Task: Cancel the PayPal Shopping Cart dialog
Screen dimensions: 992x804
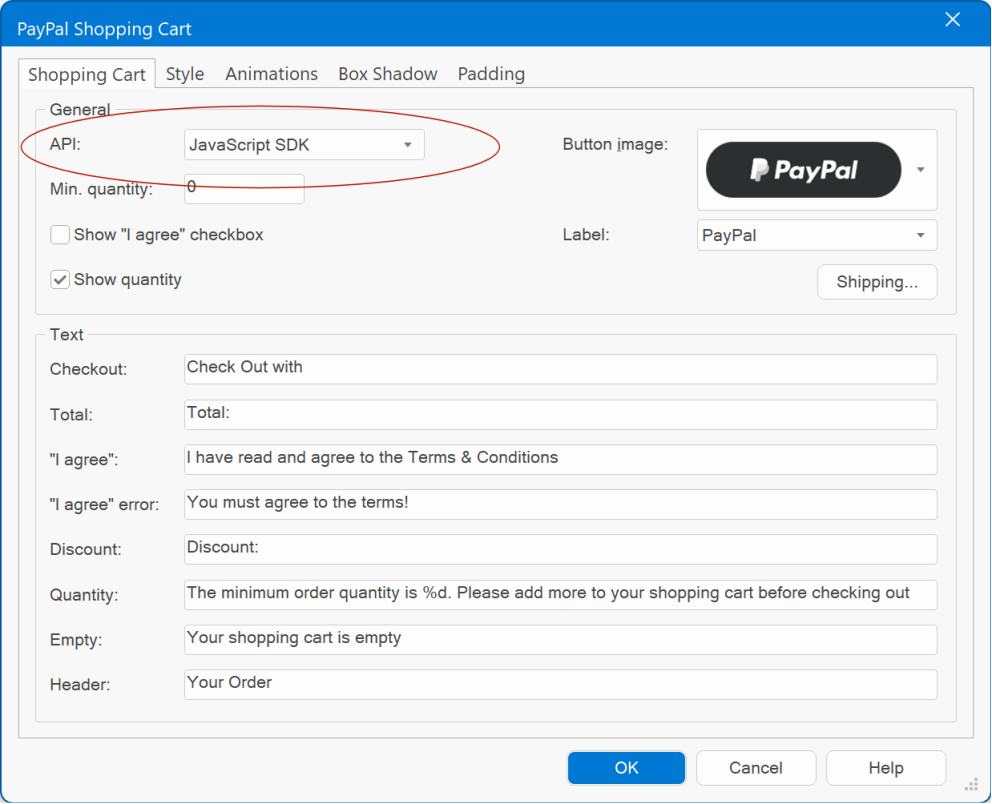Action: click(x=756, y=768)
